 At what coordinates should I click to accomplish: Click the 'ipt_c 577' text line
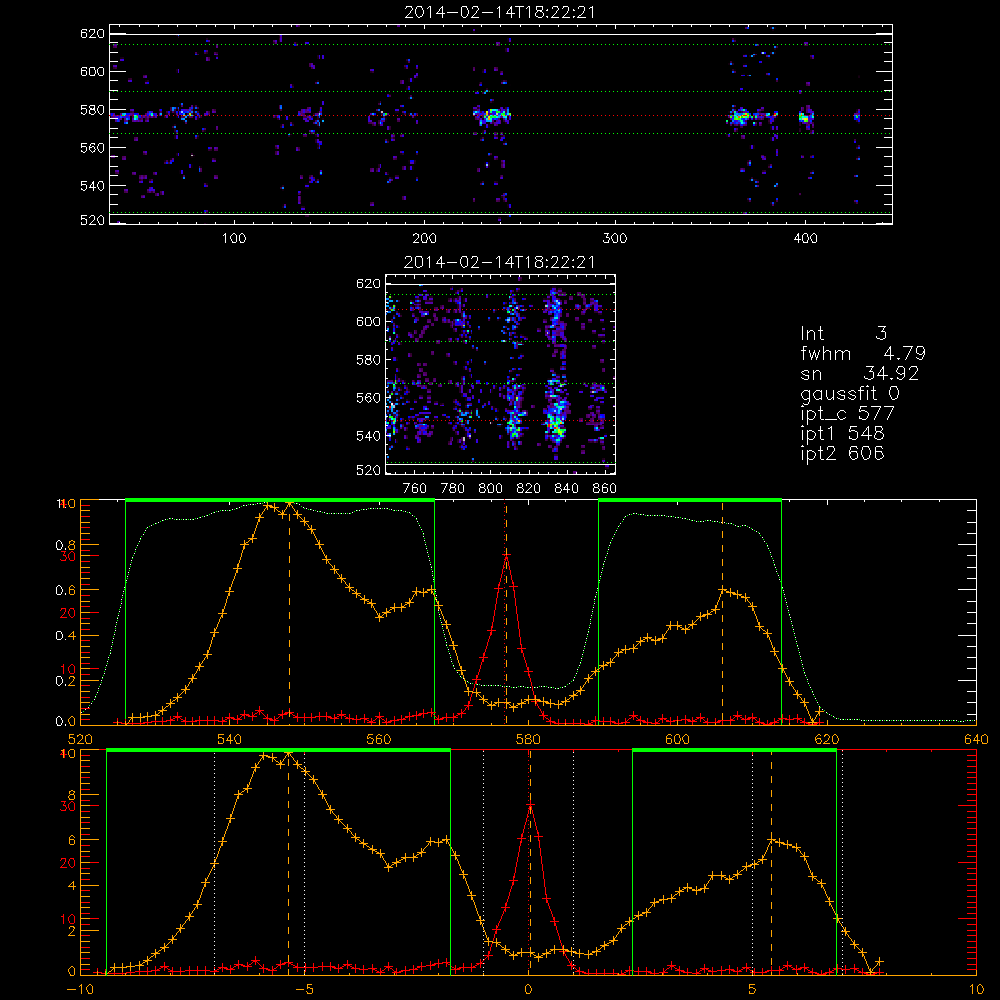tap(848, 414)
